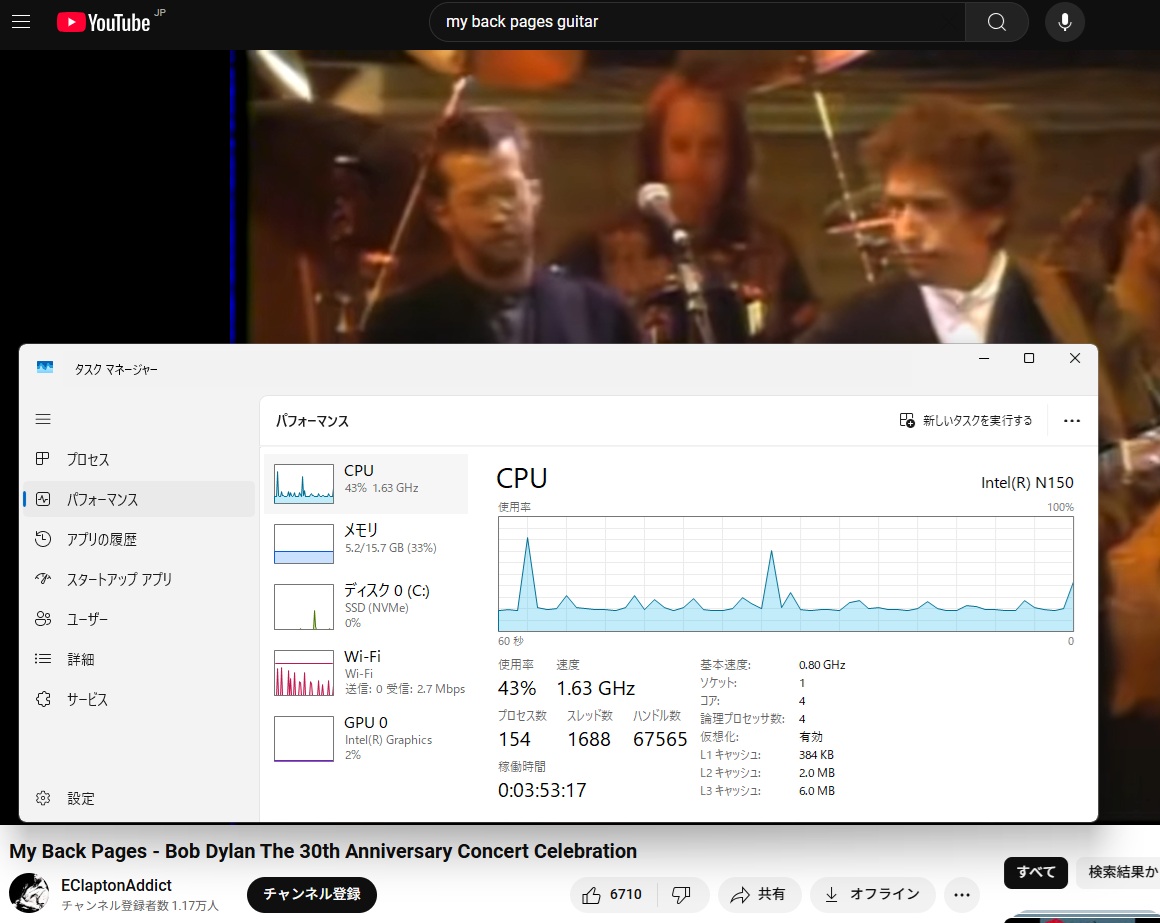Go to ユーザー section

point(87,619)
